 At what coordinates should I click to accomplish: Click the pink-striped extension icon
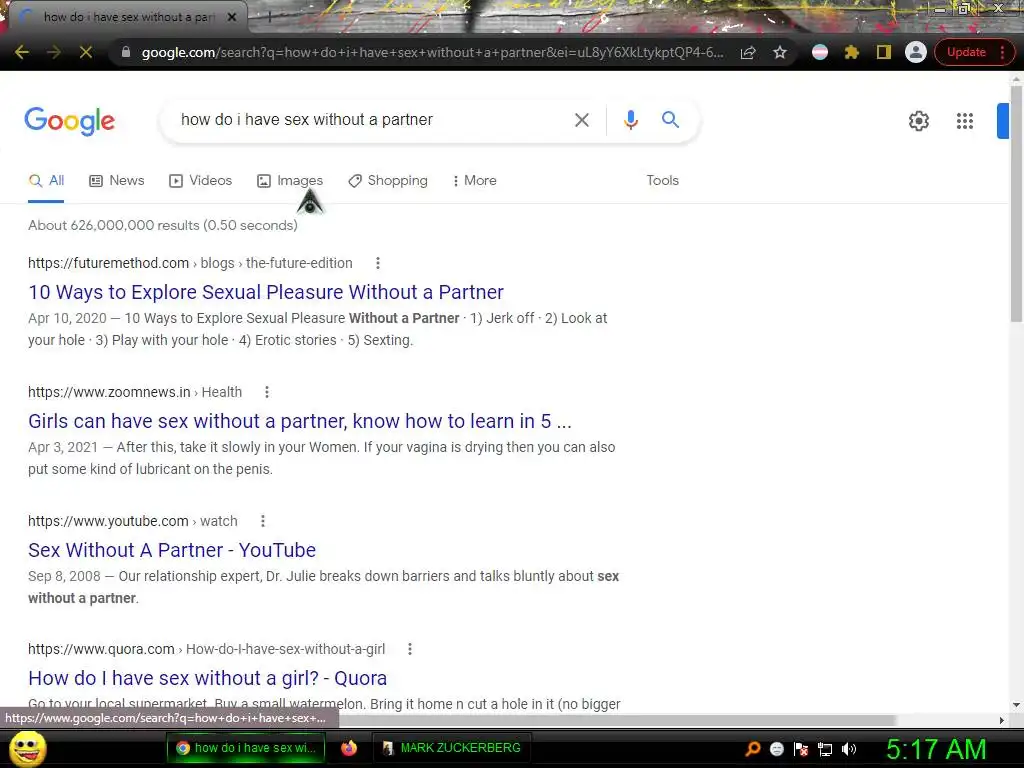820,52
